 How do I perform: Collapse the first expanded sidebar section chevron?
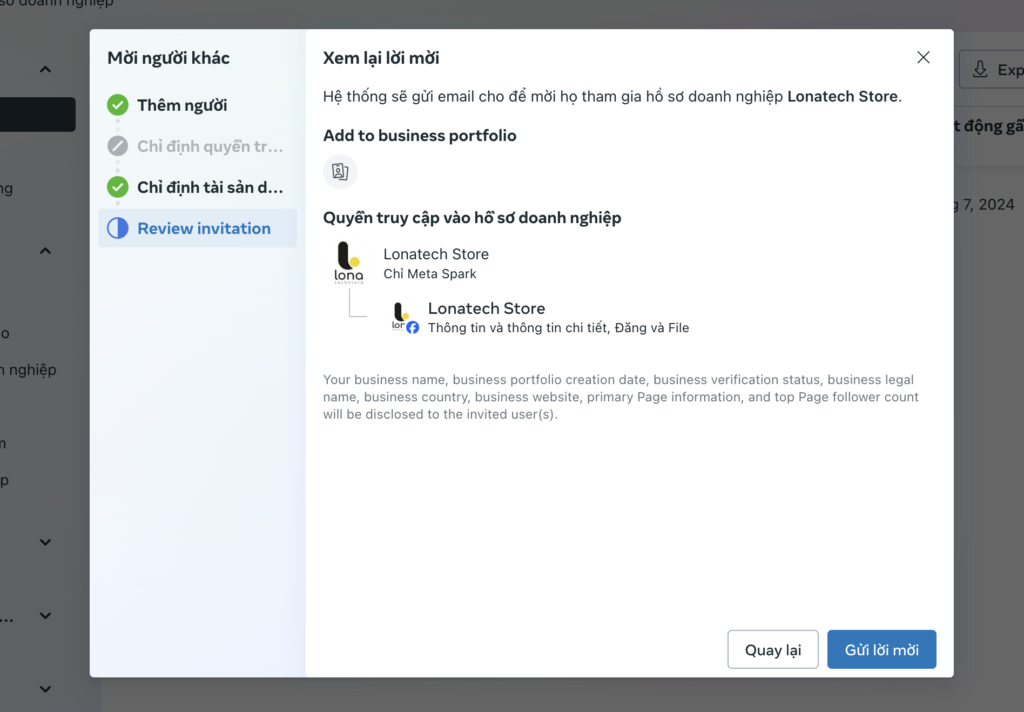pos(45,69)
